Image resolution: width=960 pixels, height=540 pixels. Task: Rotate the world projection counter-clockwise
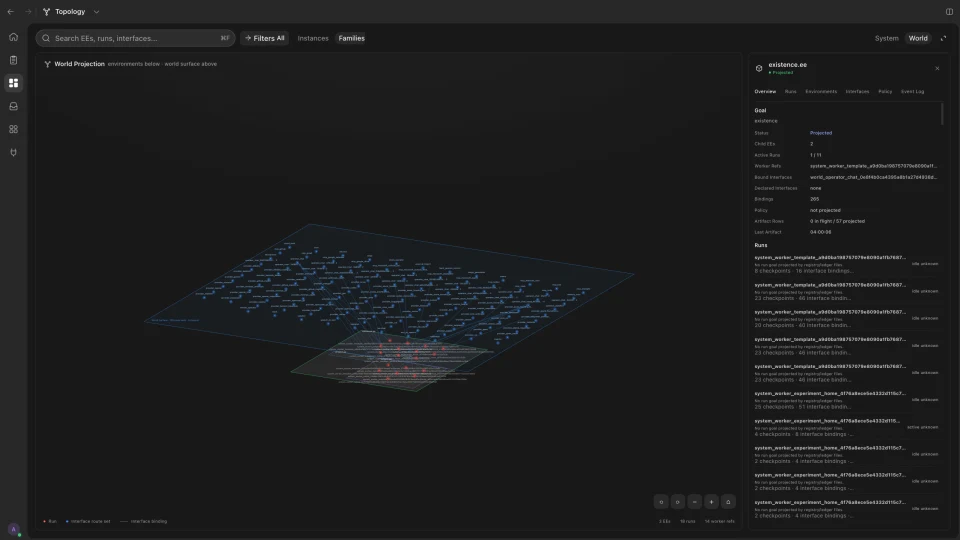point(661,502)
